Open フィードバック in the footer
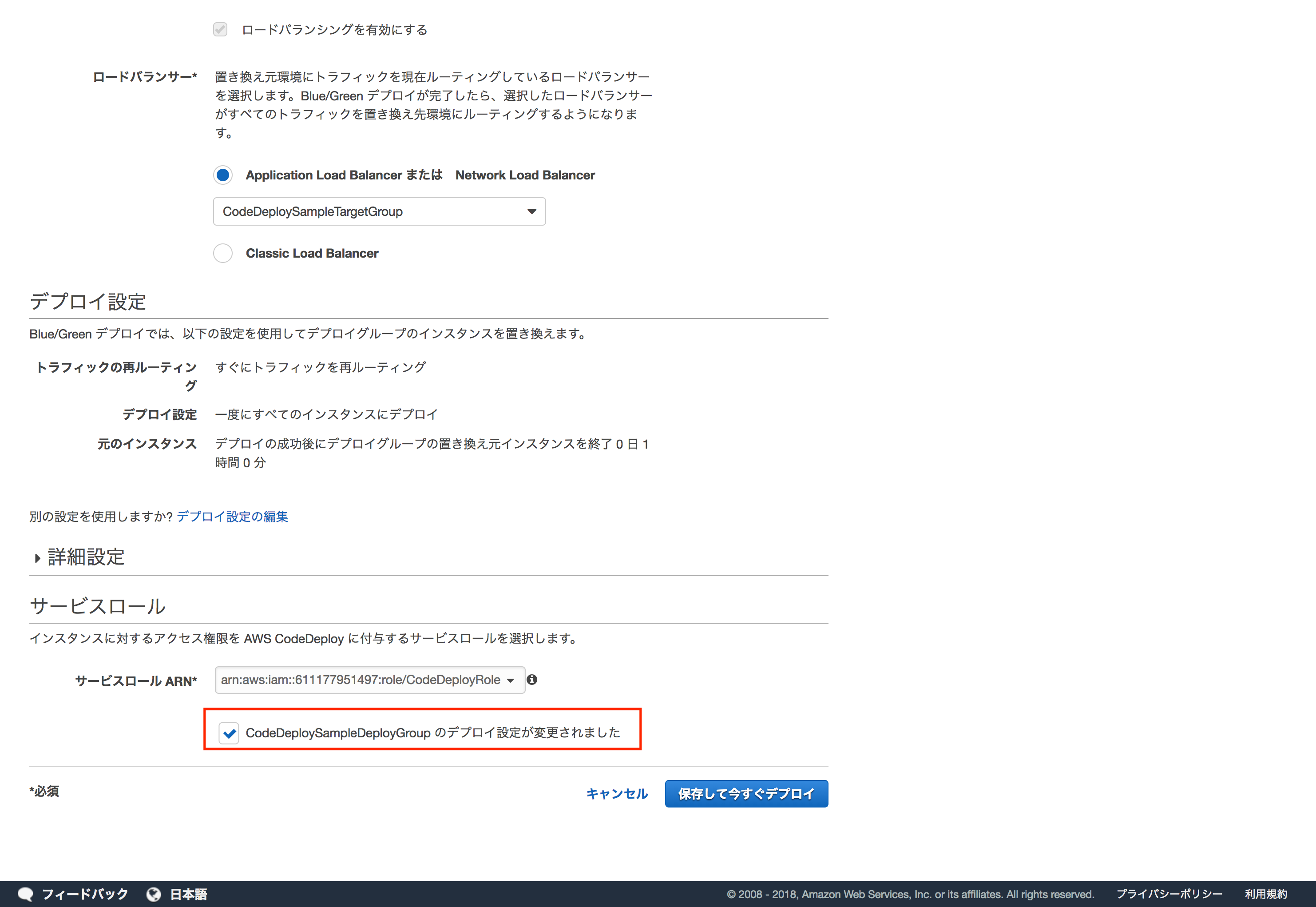Screen dimensions: 1316x907 [85, 894]
